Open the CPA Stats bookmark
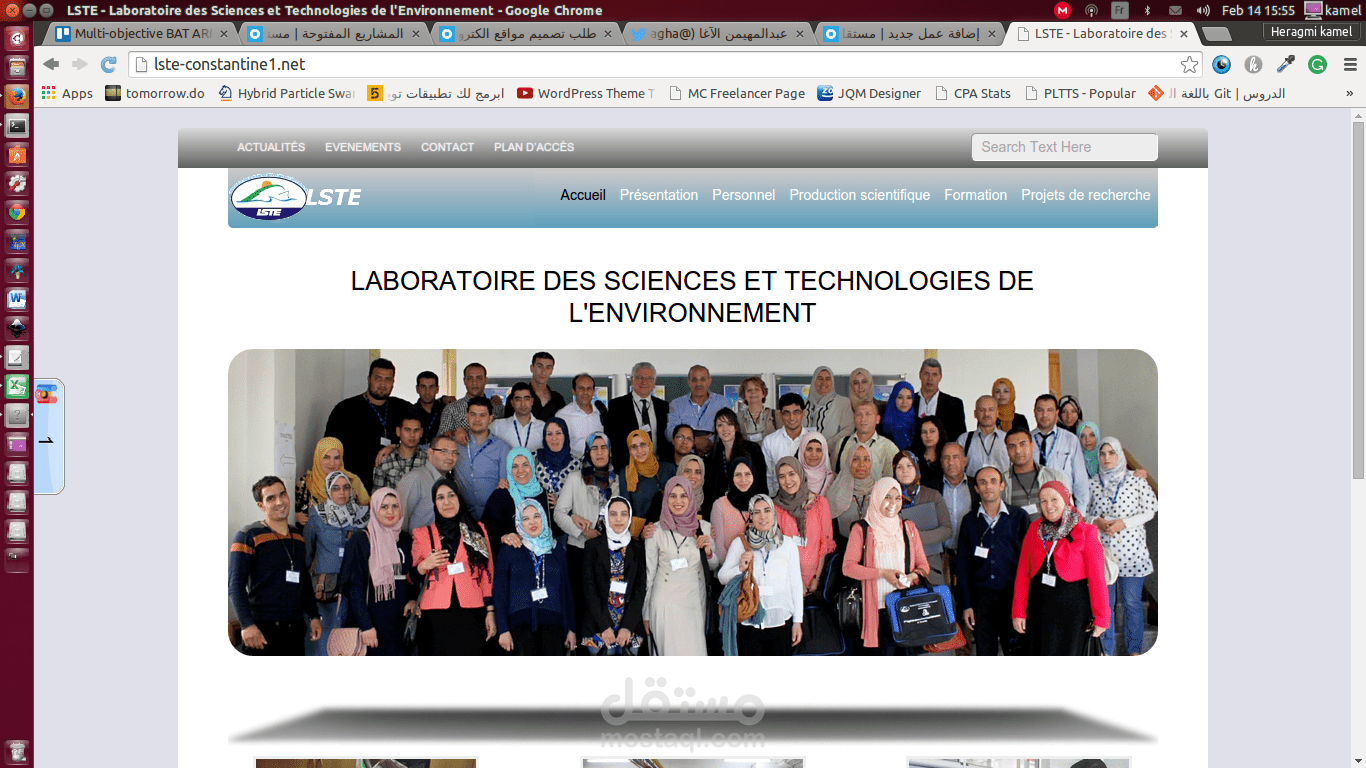Viewport: 1366px width, 768px height. [x=973, y=94]
